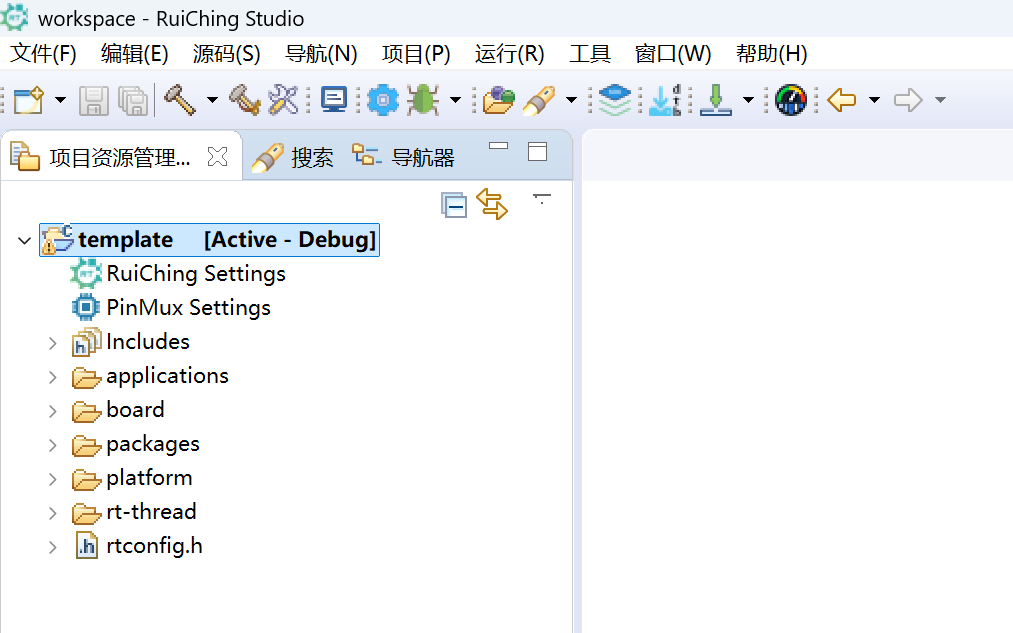The height and width of the screenshot is (633, 1013).
Task: Click the debug bug icon
Action: tap(423, 99)
